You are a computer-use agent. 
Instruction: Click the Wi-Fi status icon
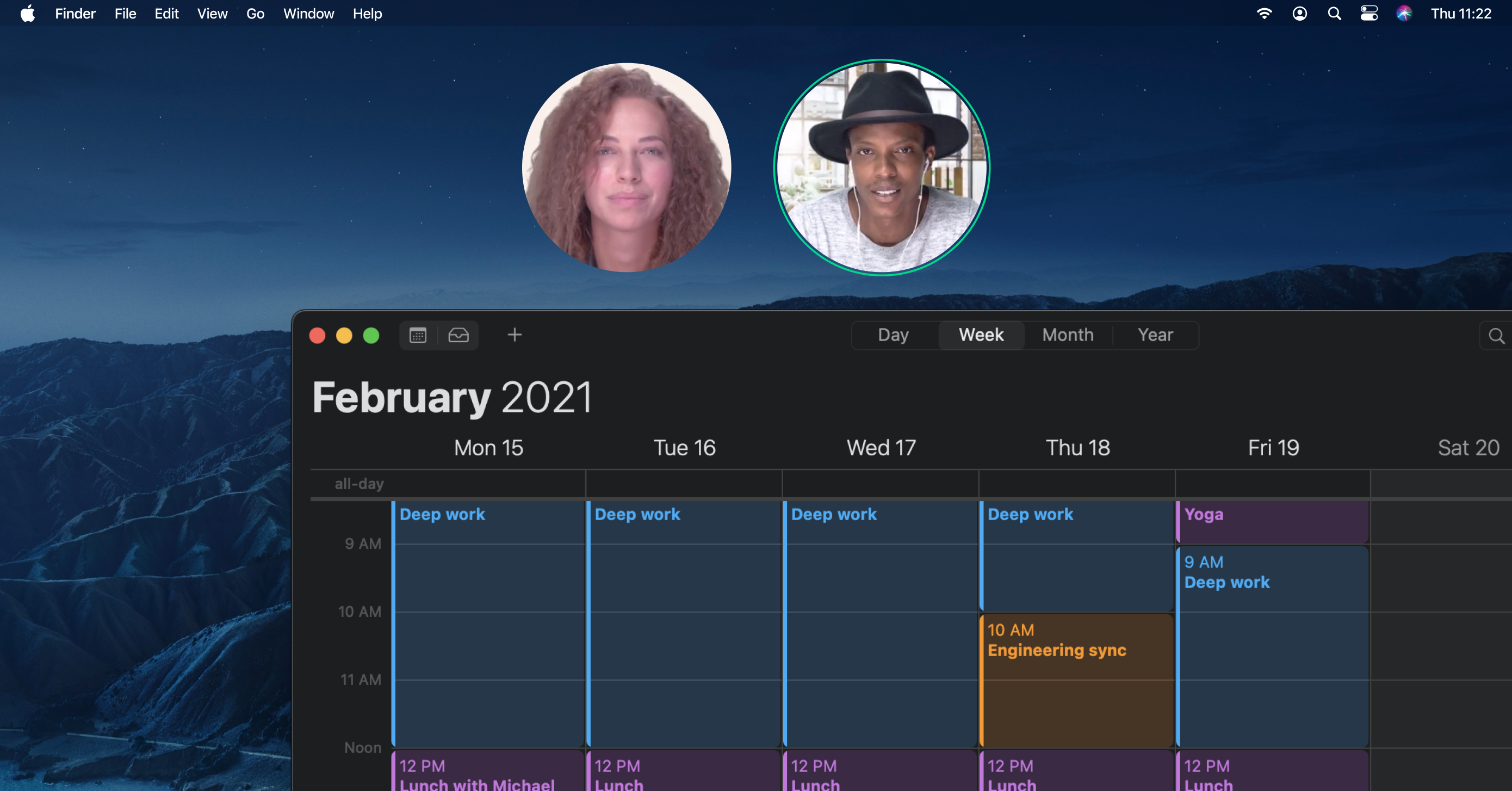coord(1264,14)
